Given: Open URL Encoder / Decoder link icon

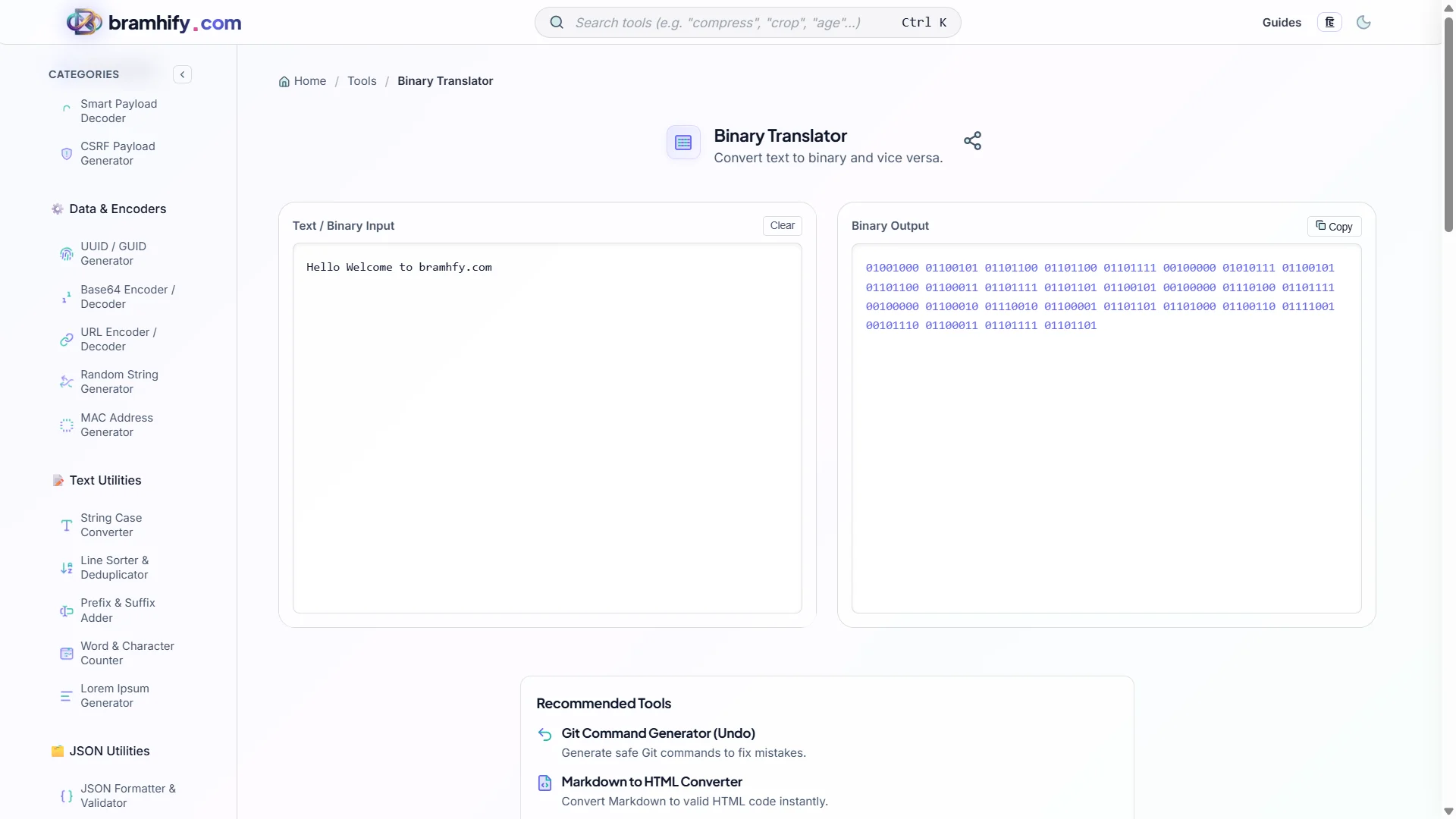Looking at the screenshot, I should click(x=67, y=340).
